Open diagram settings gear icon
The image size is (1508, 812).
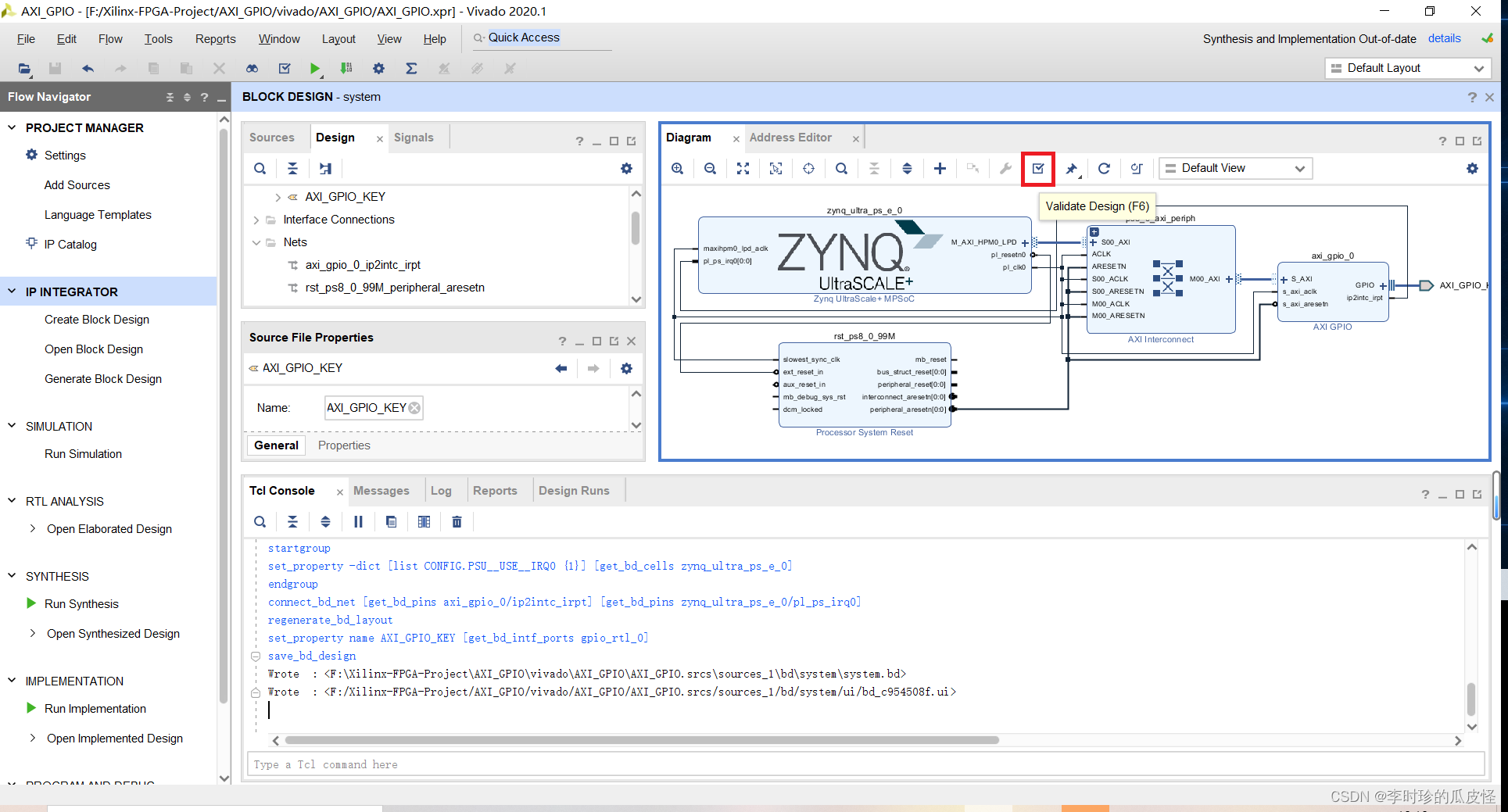coord(1472,168)
